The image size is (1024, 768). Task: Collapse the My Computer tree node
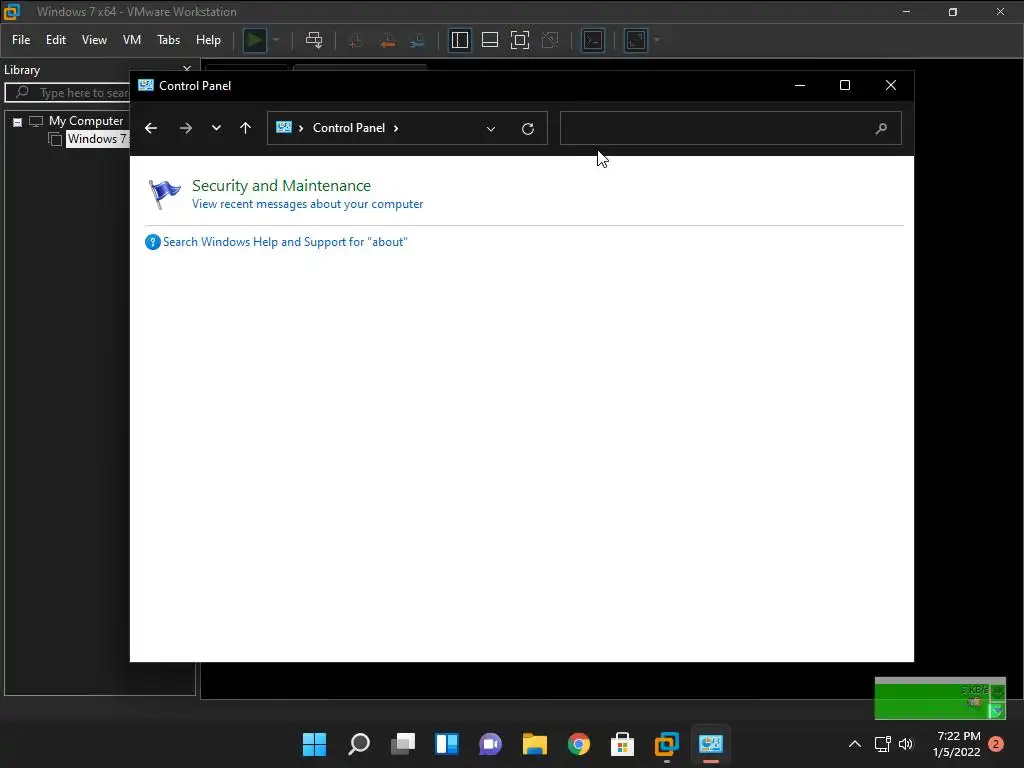point(18,121)
